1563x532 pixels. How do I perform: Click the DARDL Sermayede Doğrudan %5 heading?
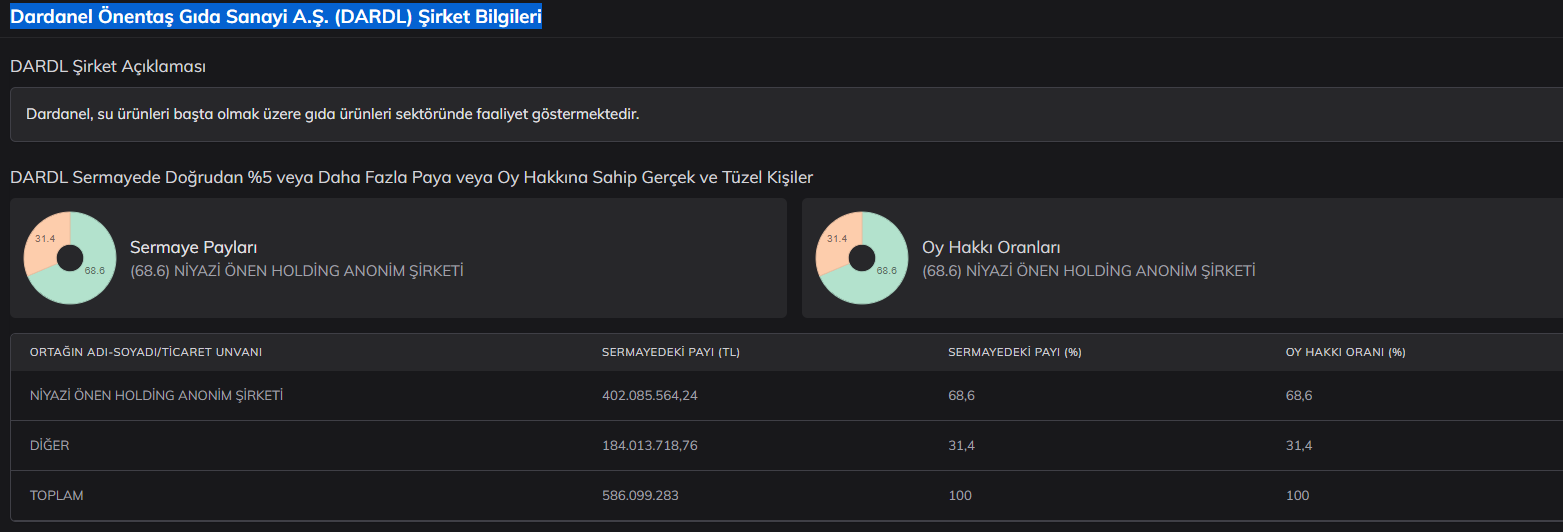pyautogui.click(x=411, y=178)
